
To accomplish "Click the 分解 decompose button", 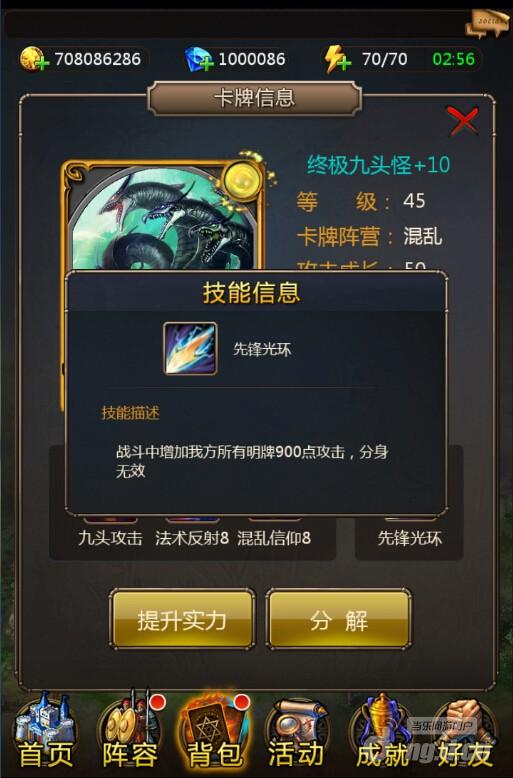I will pyautogui.click(x=339, y=619).
